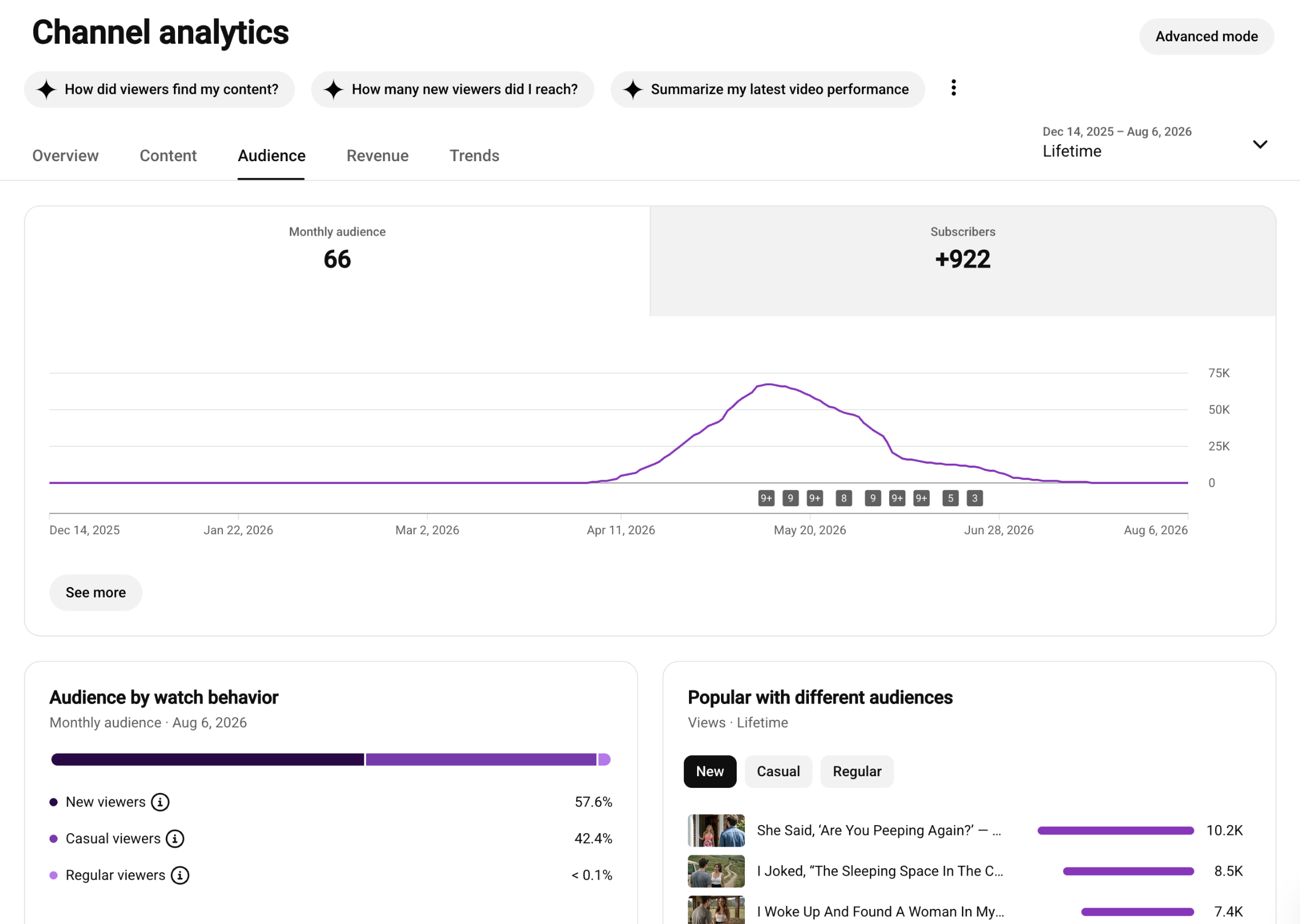This screenshot has height=924, width=1300.
Task: Open 'She Said, Are You Peeping Again' video thumbnail
Action: (716, 830)
